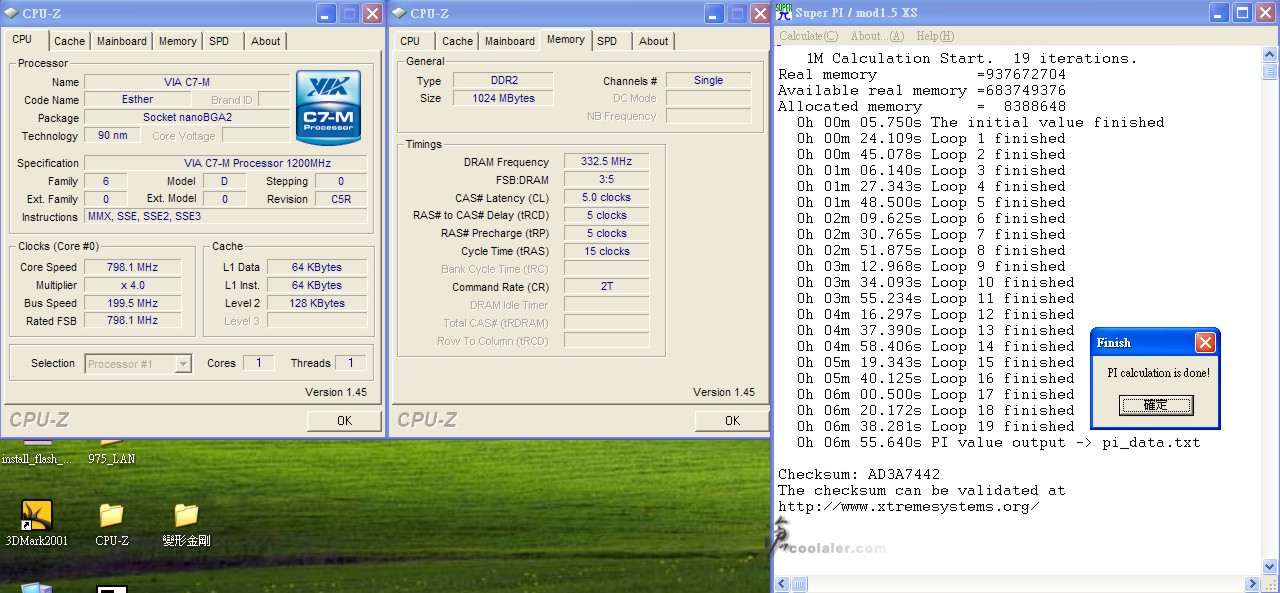Open Memory tab in left CPU-Z window
Viewport: 1280px width, 593px height.
[x=178, y=41]
